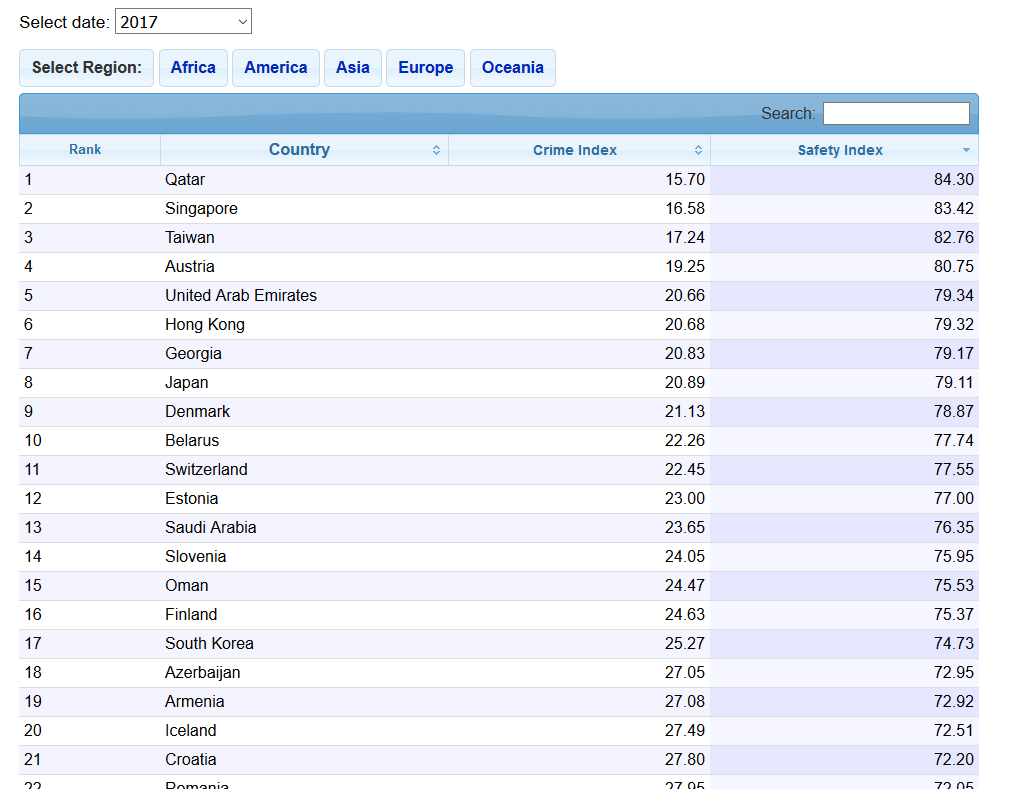1011x789 pixels.
Task: Click the Qatar country cell
Action: click(x=185, y=180)
